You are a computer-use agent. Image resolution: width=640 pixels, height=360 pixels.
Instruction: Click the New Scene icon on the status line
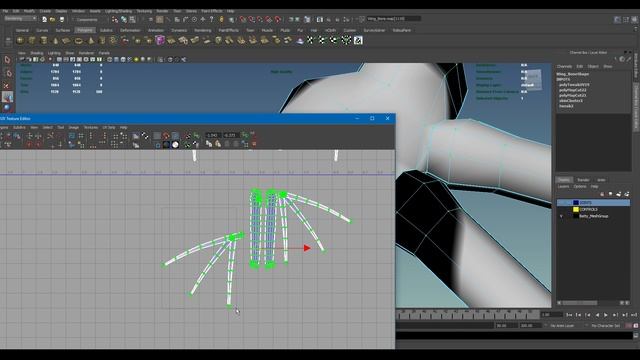click(x=44, y=19)
